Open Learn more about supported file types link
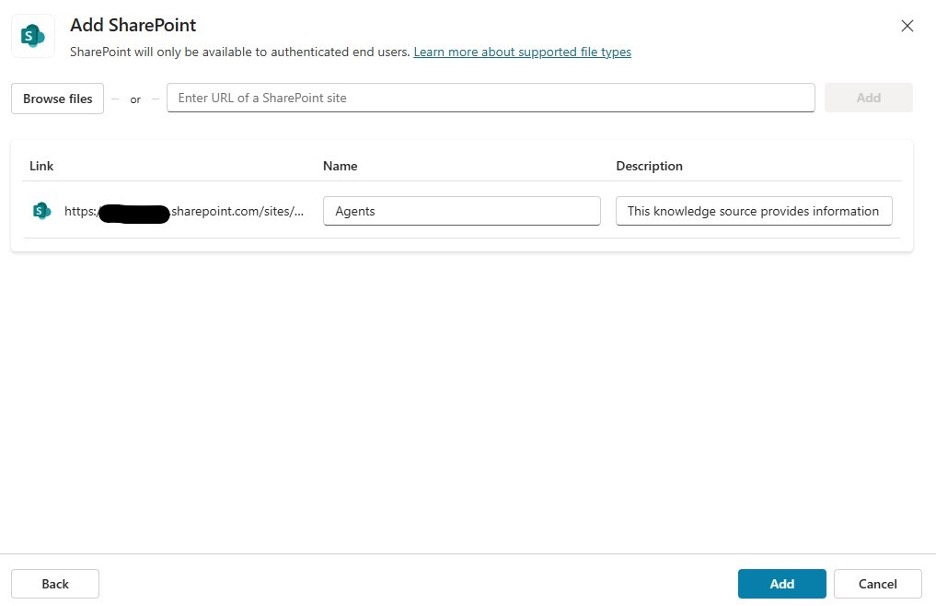 point(522,52)
